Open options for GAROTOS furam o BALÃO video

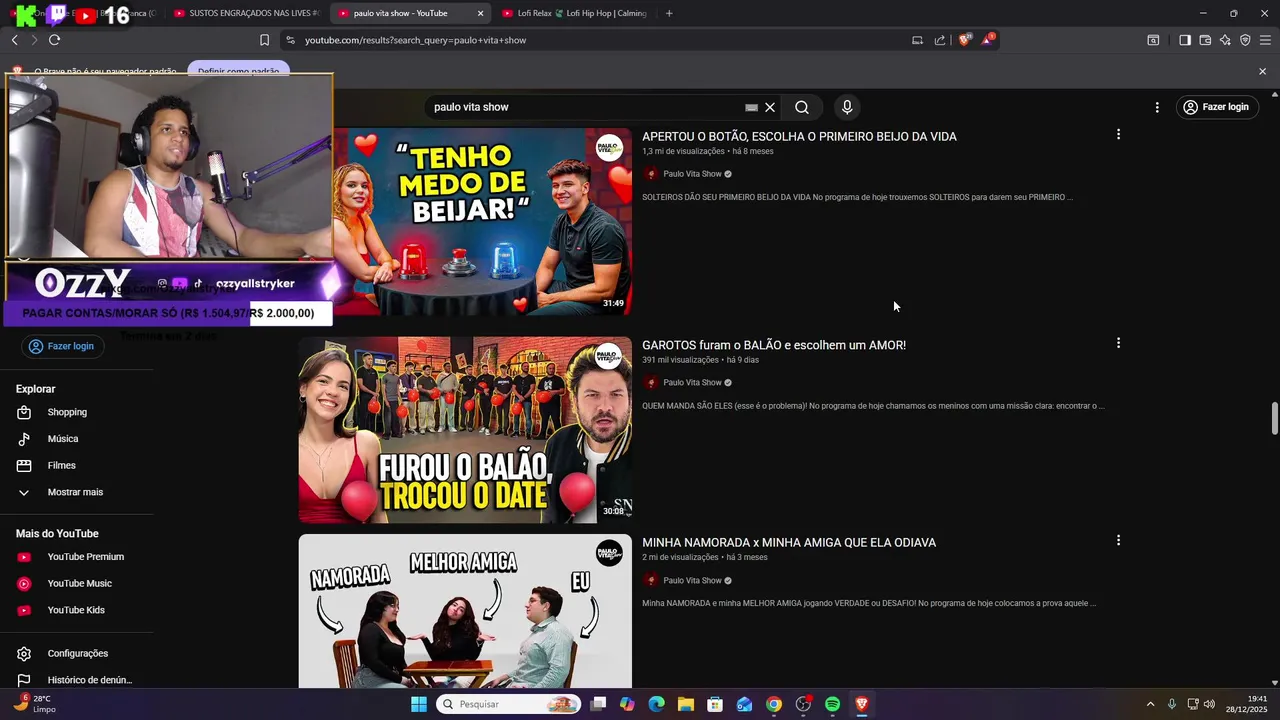pos(1118,343)
